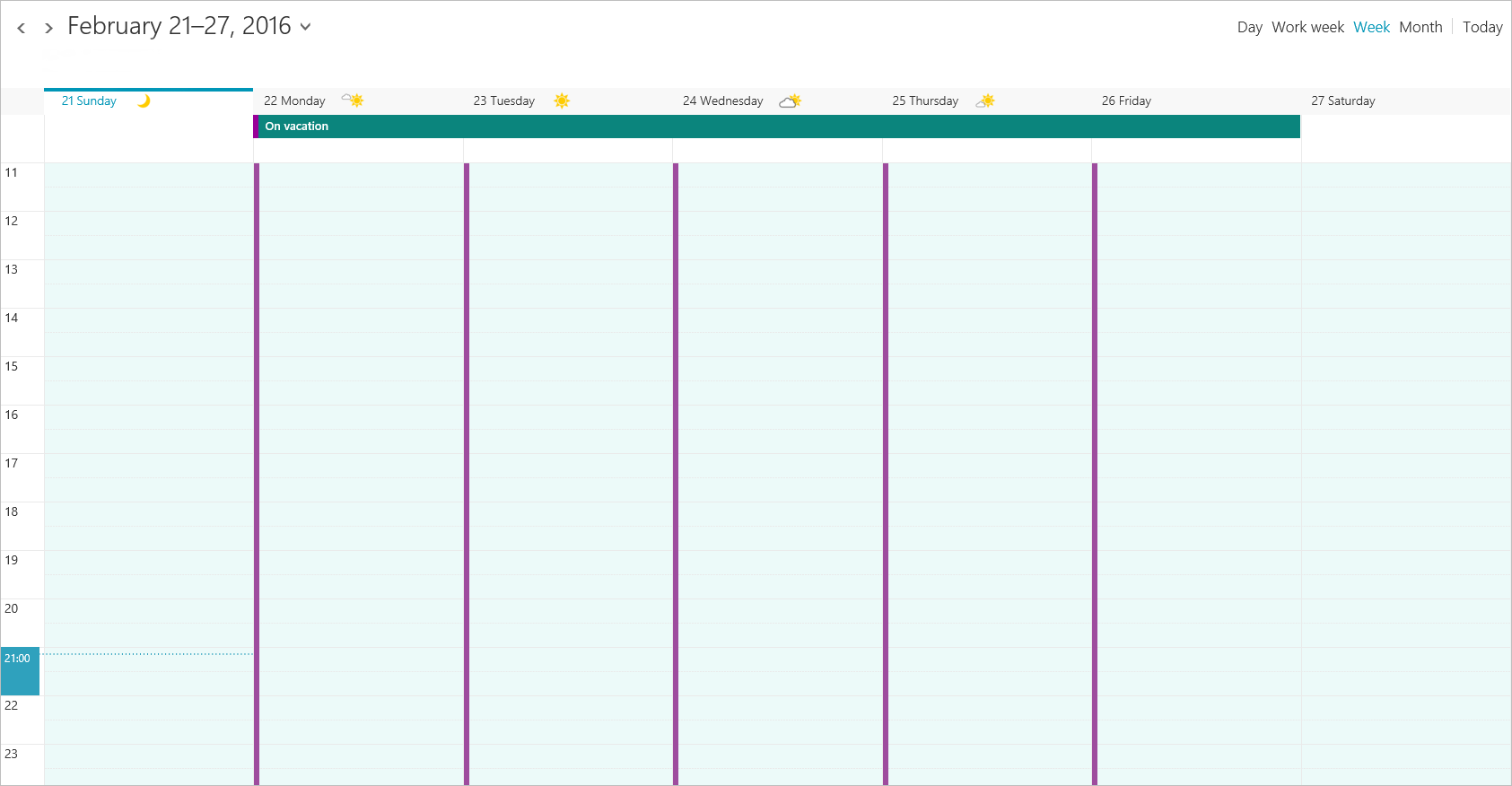Screen dimensions: 1512x786
Task: Click Monday's partly sunny weather icon
Action: click(x=353, y=100)
